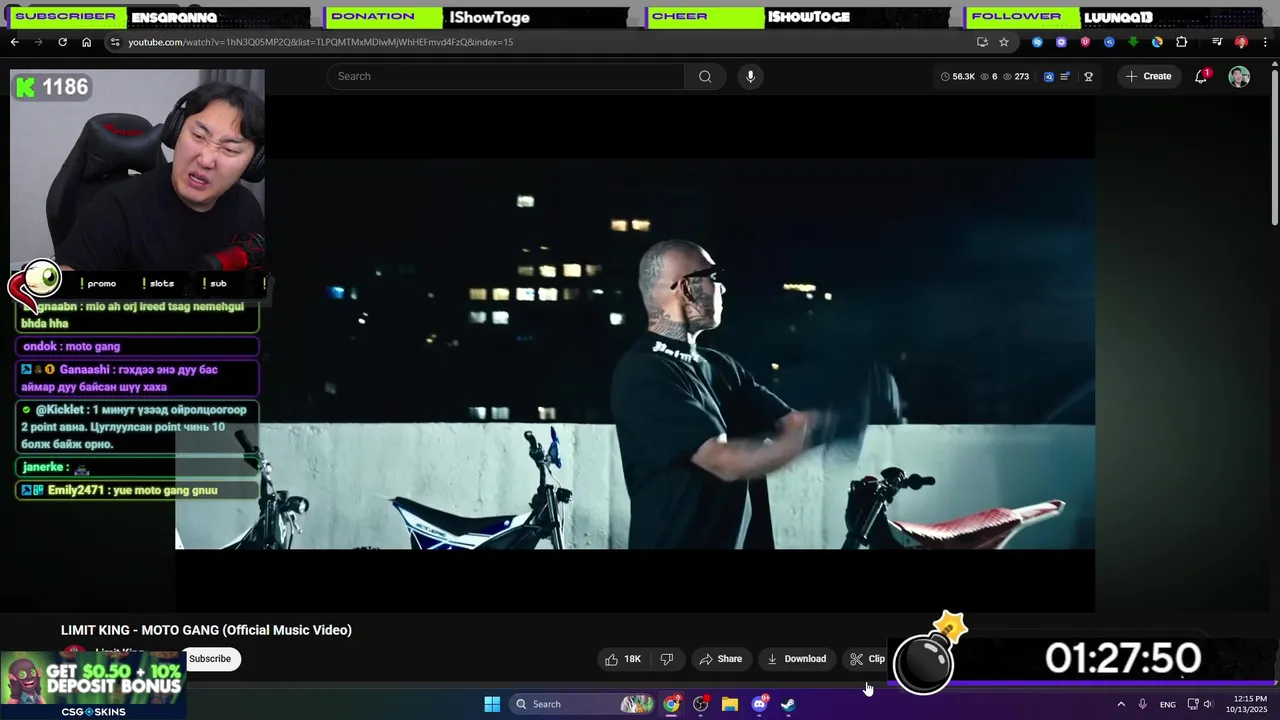Switch the ENG input language

[1168, 705]
